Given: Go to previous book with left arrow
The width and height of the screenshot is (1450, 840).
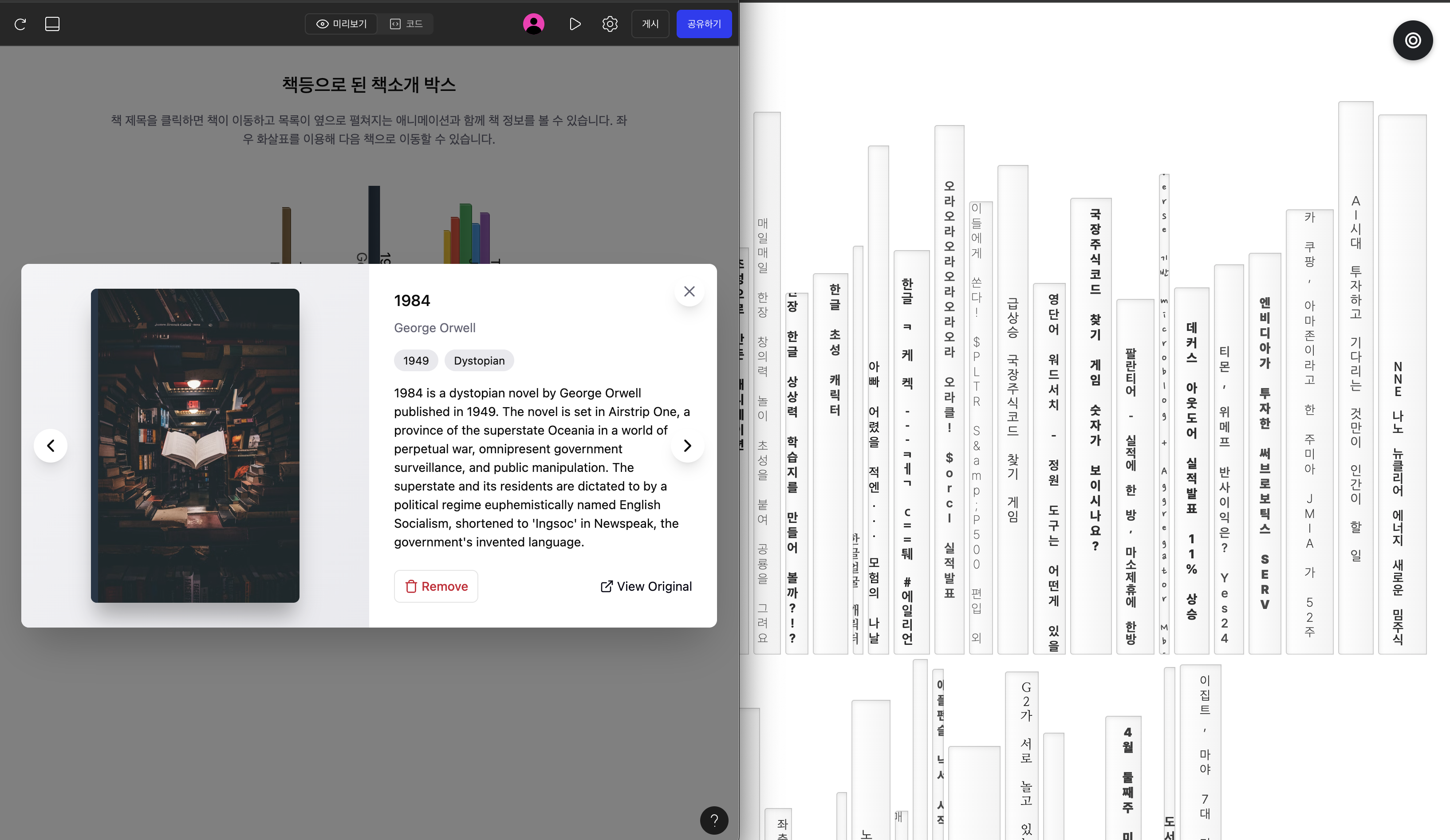Looking at the screenshot, I should [x=51, y=446].
